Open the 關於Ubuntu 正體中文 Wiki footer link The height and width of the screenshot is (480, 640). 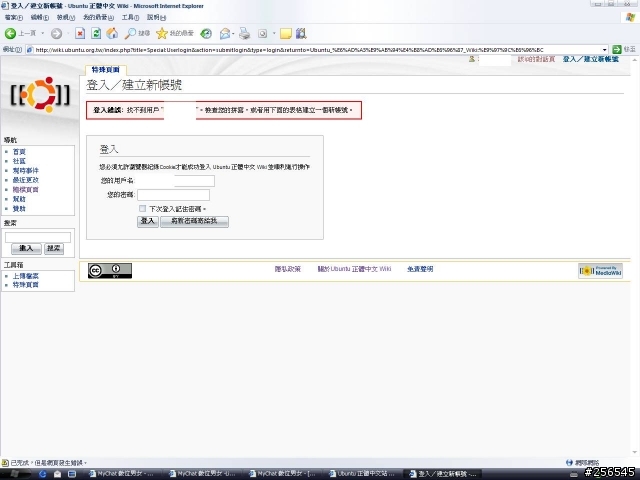pos(354,269)
